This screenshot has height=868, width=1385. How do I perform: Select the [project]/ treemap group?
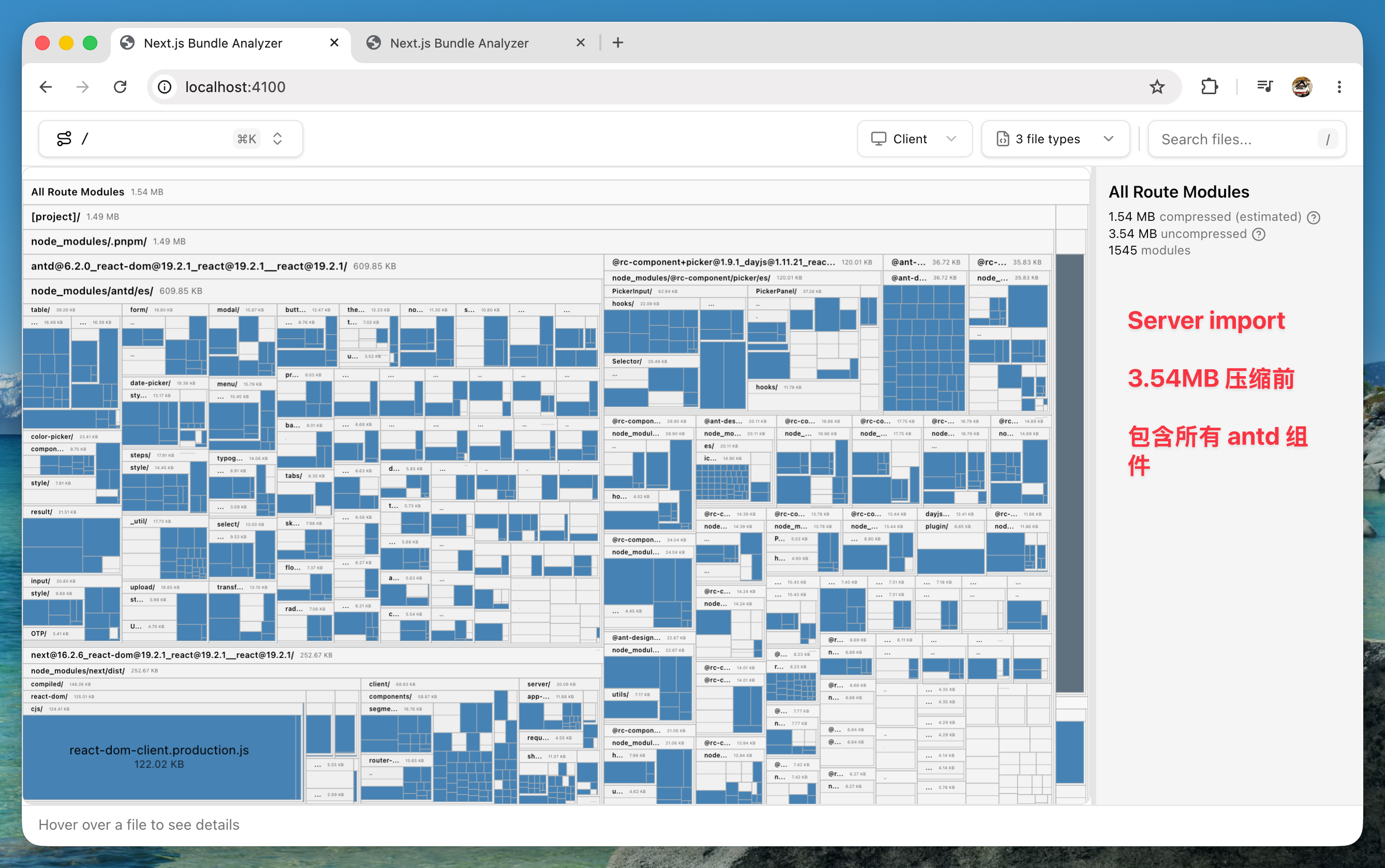tap(539, 217)
